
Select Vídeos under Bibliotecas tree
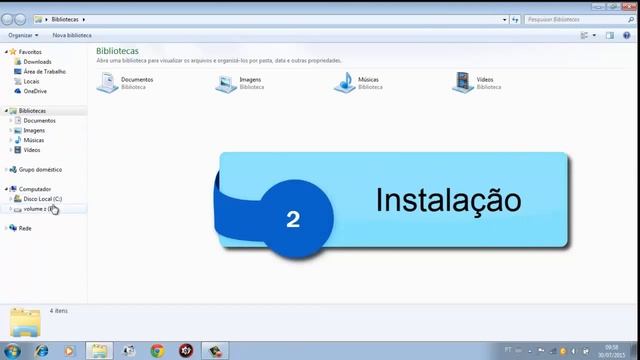[31, 150]
